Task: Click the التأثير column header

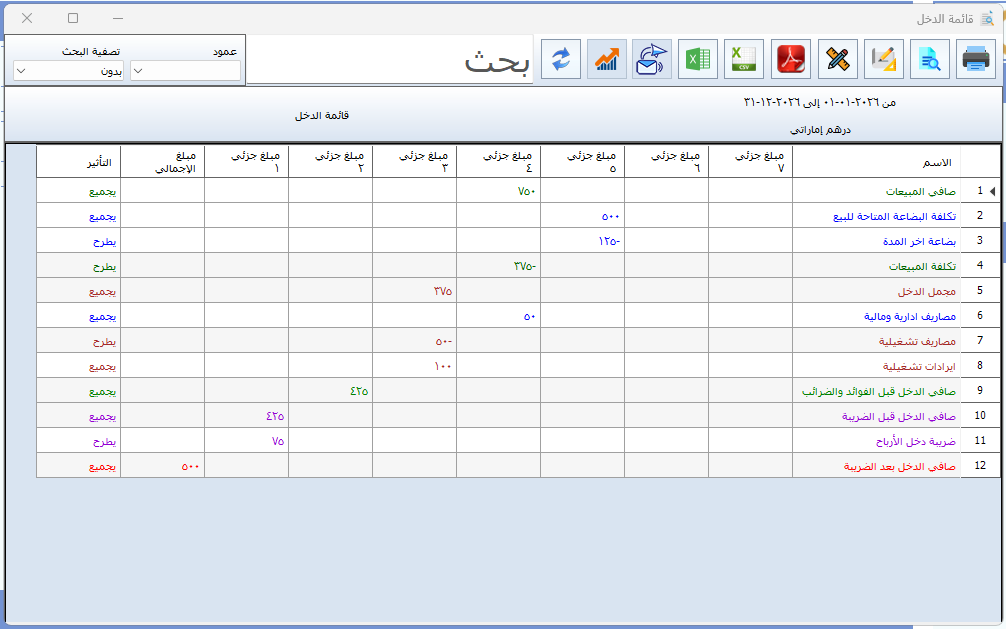Action: [x=78, y=162]
